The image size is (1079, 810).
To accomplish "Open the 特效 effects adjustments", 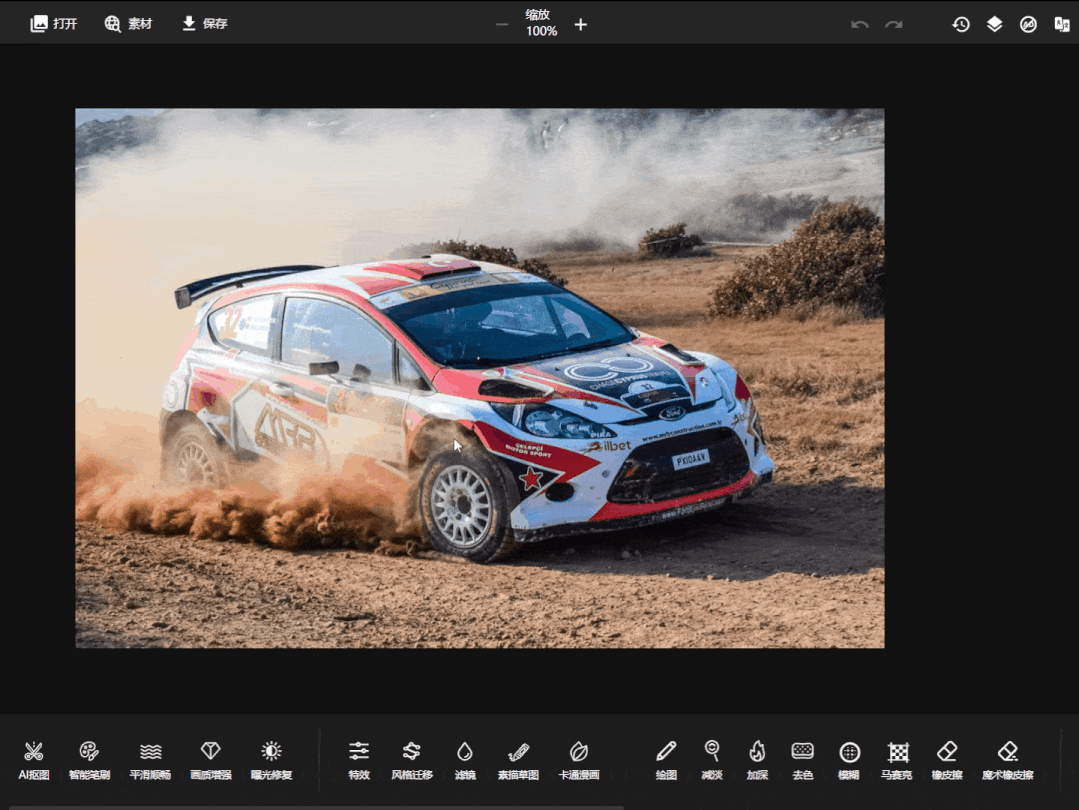I will (x=359, y=760).
